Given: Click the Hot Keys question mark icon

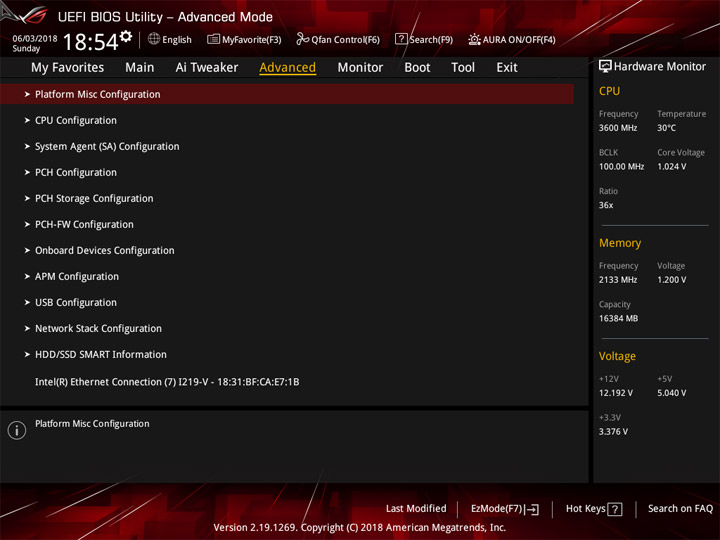Looking at the screenshot, I should (615, 509).
